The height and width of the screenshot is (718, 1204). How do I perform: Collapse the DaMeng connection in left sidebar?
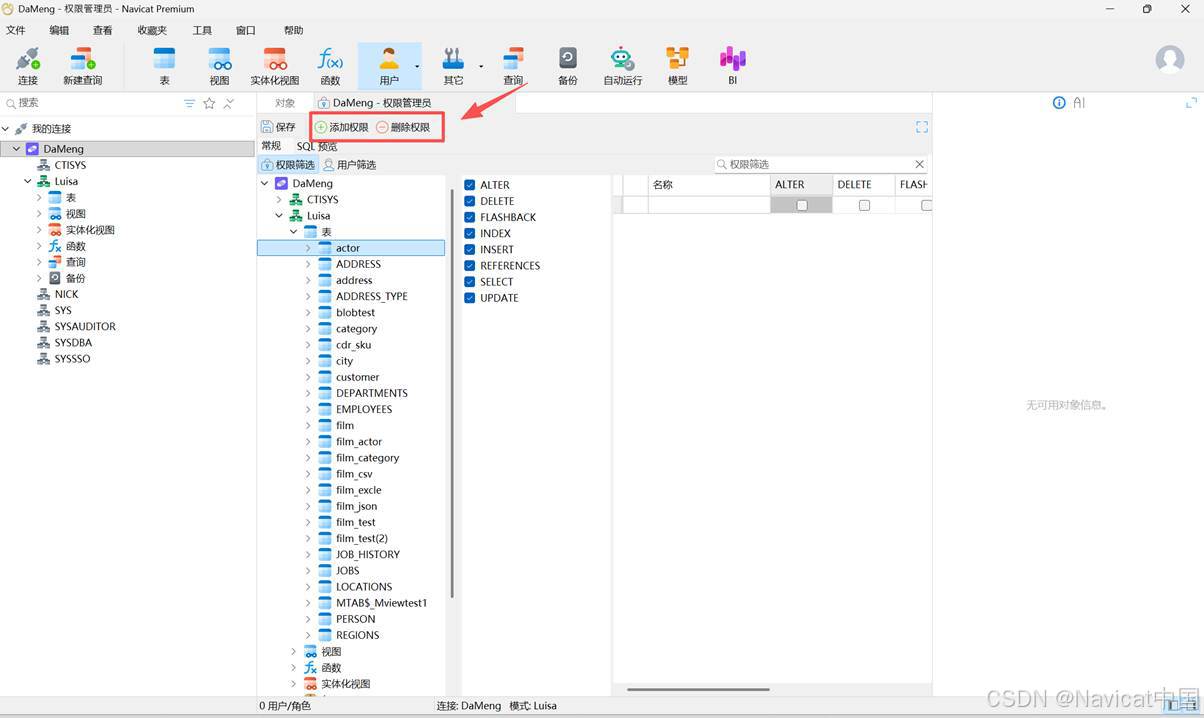16,149
